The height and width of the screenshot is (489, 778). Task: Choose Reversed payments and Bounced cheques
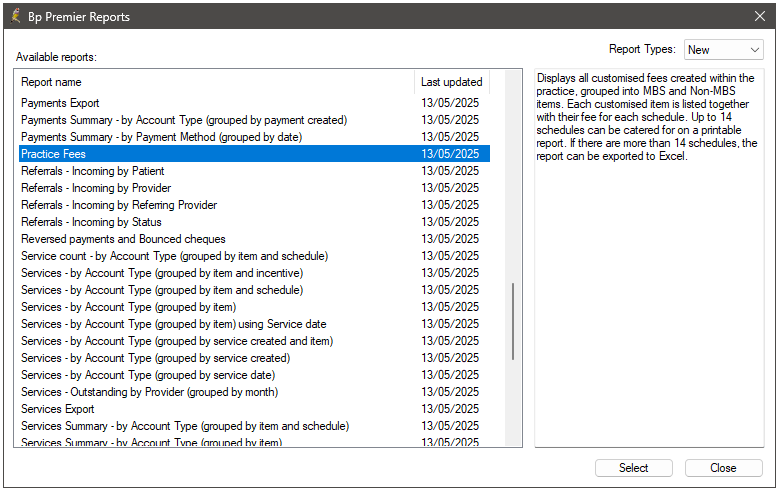click(x=123, y=239)
